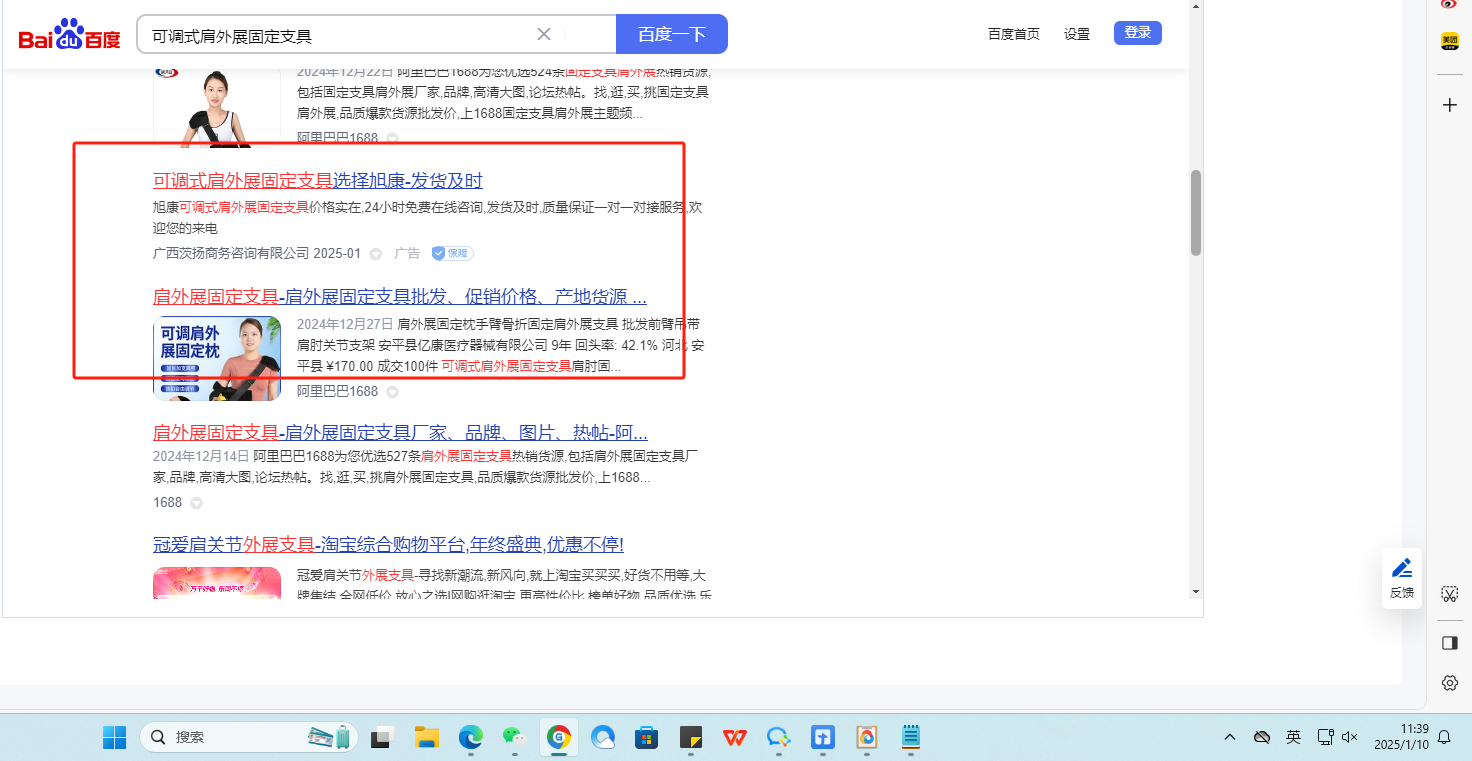Click the page vertical scrollbar thumb
This screenshot has height=761, width=1472.
point(1196,212)
